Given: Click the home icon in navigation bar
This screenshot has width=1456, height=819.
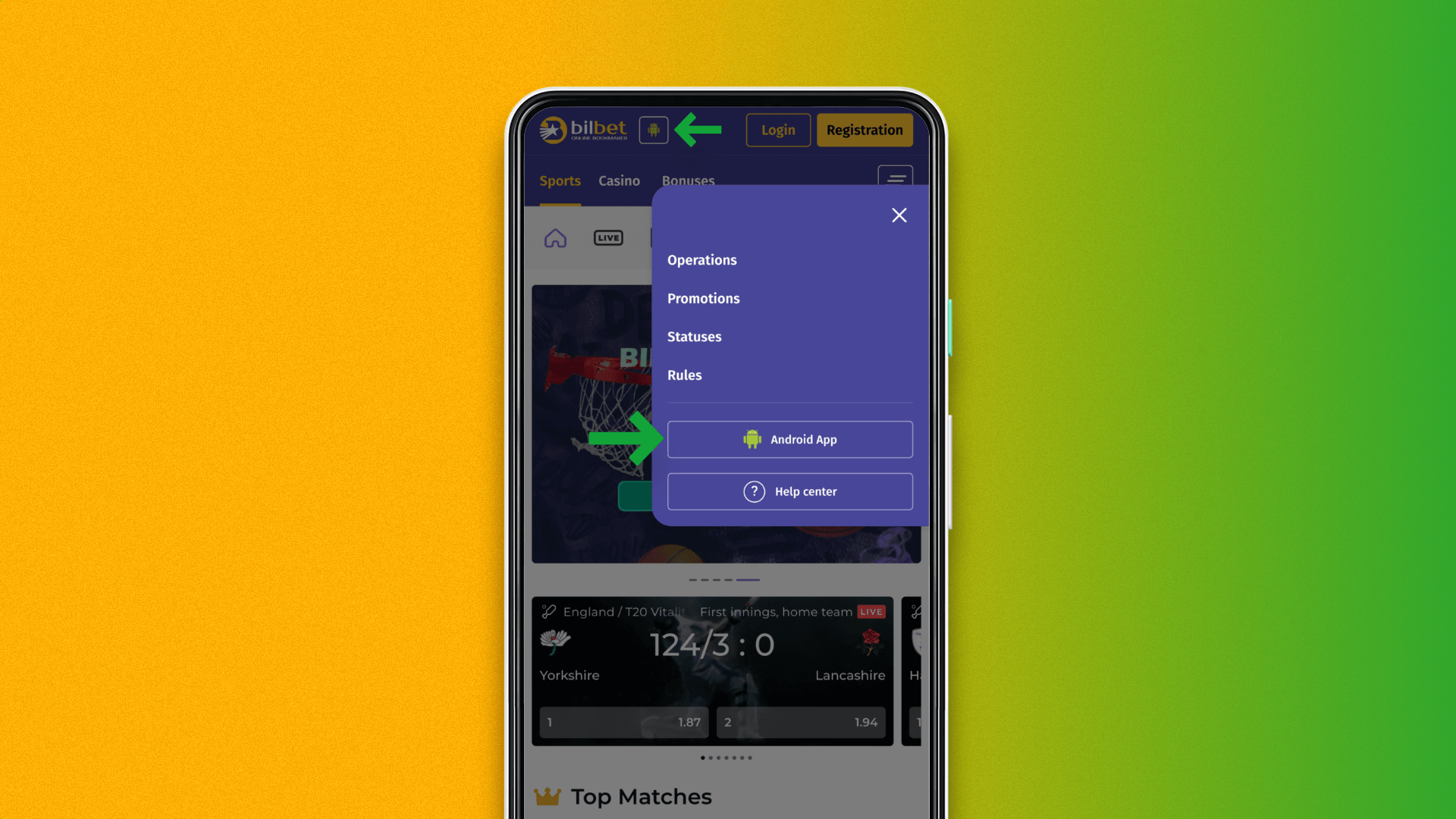Looking at the screenshot, I should (x=555, y=237).
